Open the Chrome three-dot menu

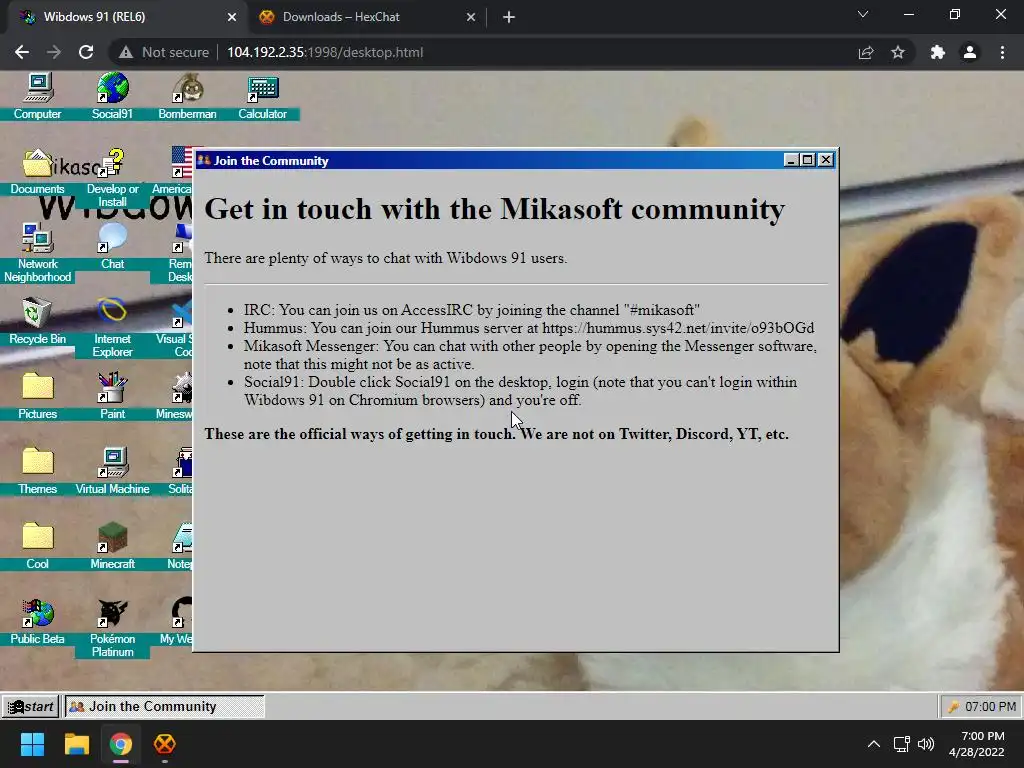click(x=1002, y=52)
